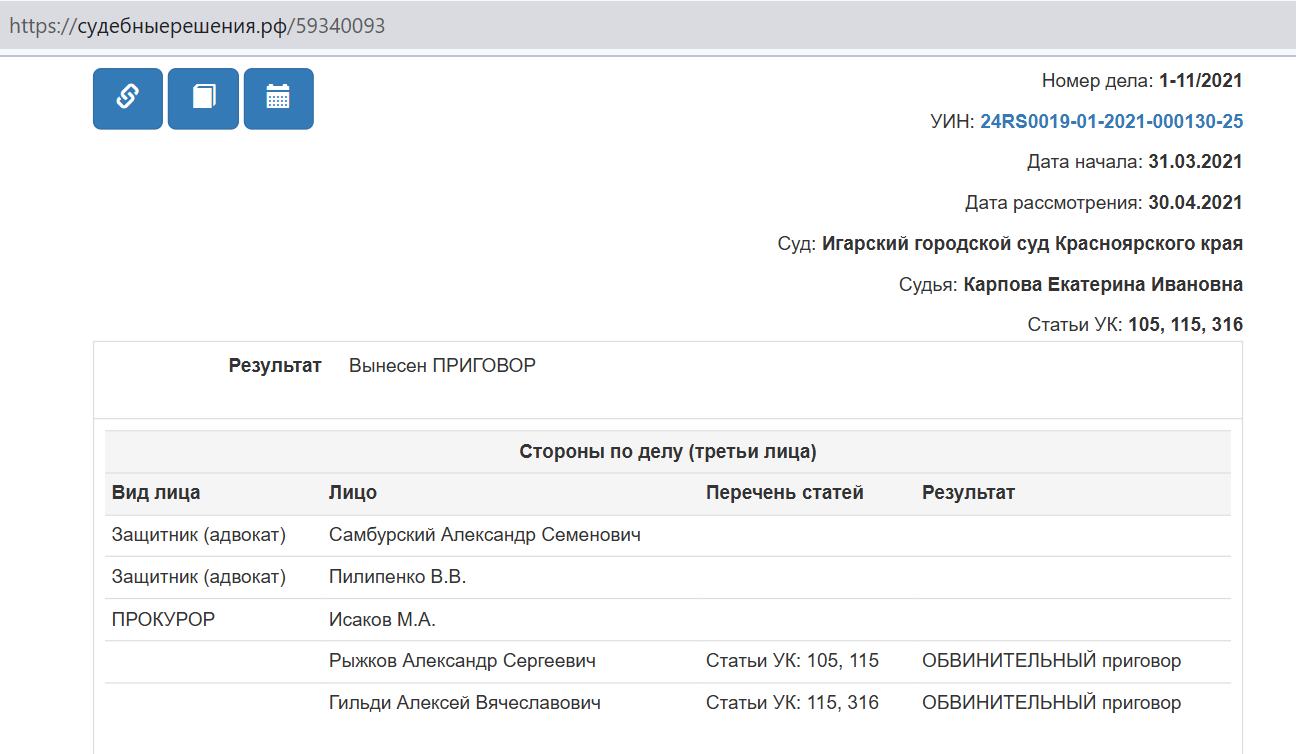1296x754 pixels.
Task: Click criminal code articles 105, 115, 316
Action: 1186,325
